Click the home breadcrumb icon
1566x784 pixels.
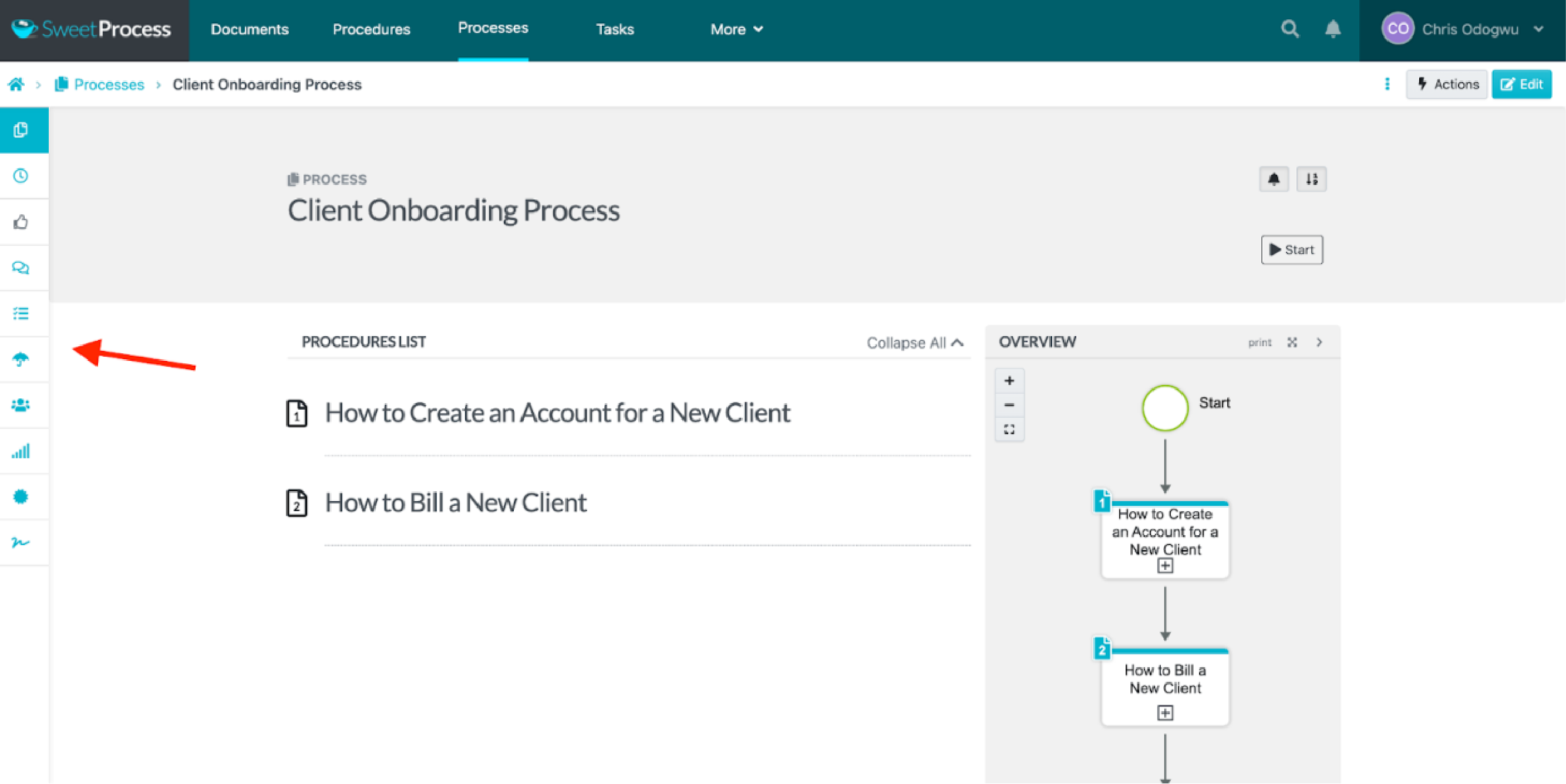pos(18,84)
